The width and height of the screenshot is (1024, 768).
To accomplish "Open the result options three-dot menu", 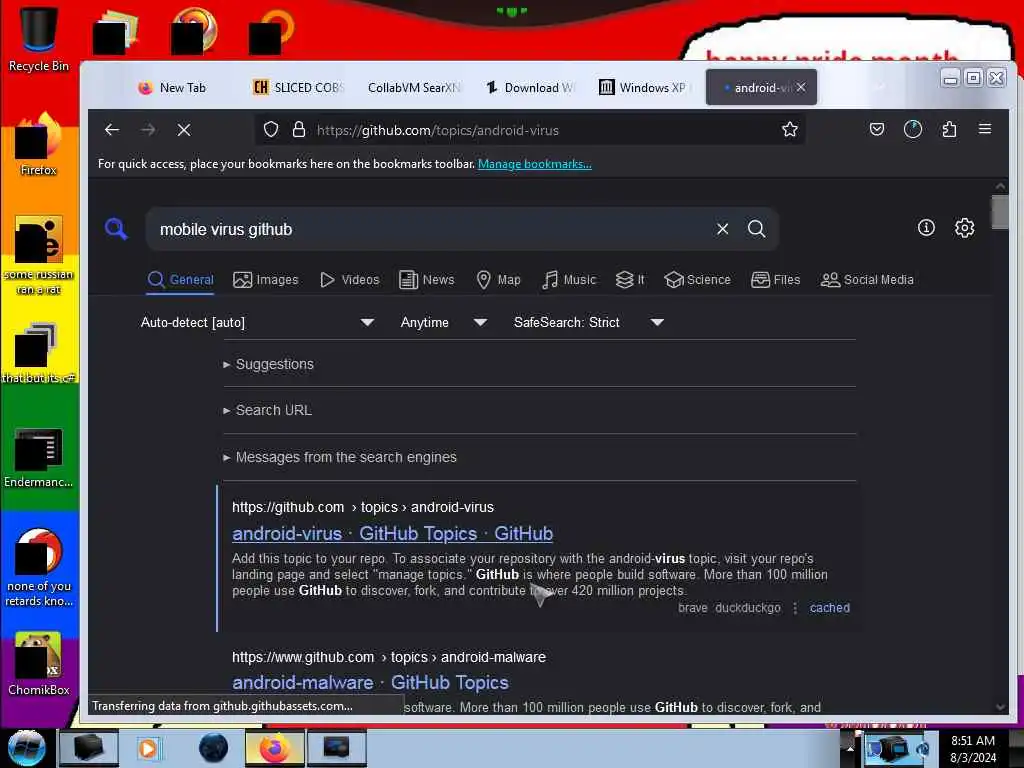I will pos(795,608).
